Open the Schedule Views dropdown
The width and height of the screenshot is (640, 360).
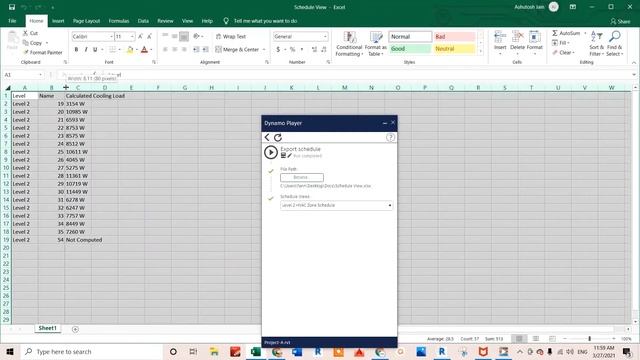[336, 205]
